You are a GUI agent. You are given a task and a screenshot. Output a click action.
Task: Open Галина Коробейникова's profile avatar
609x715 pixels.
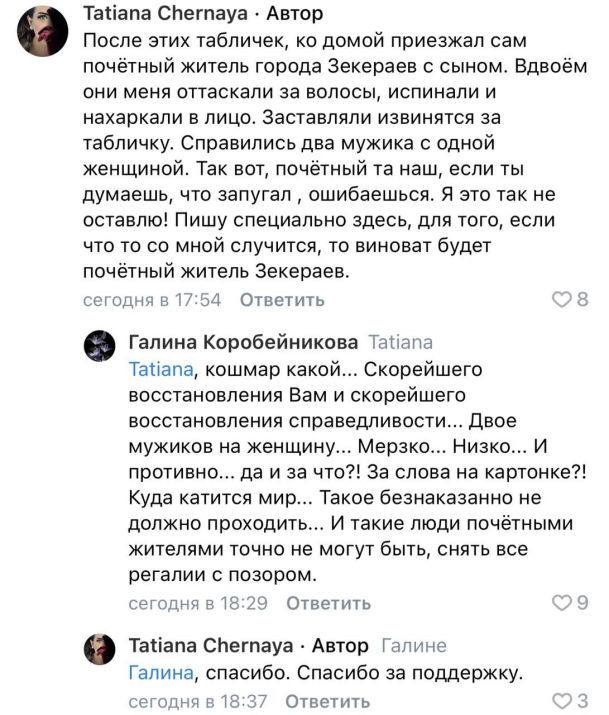click(x=101, y=347)
